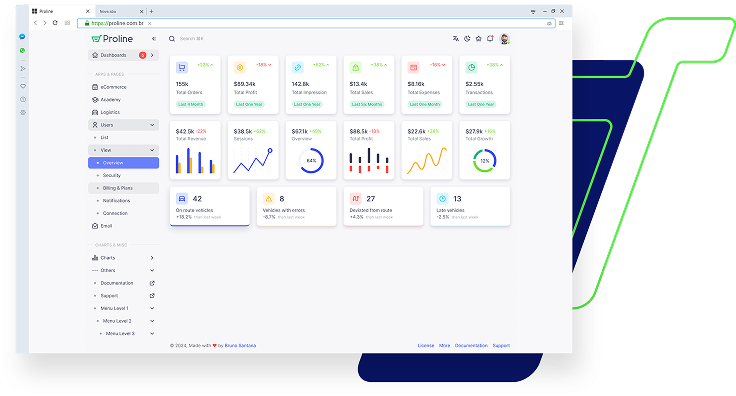Click the Overview 64% radial progress chart
The height and width of the screenshot is (396, 736).
311,160
